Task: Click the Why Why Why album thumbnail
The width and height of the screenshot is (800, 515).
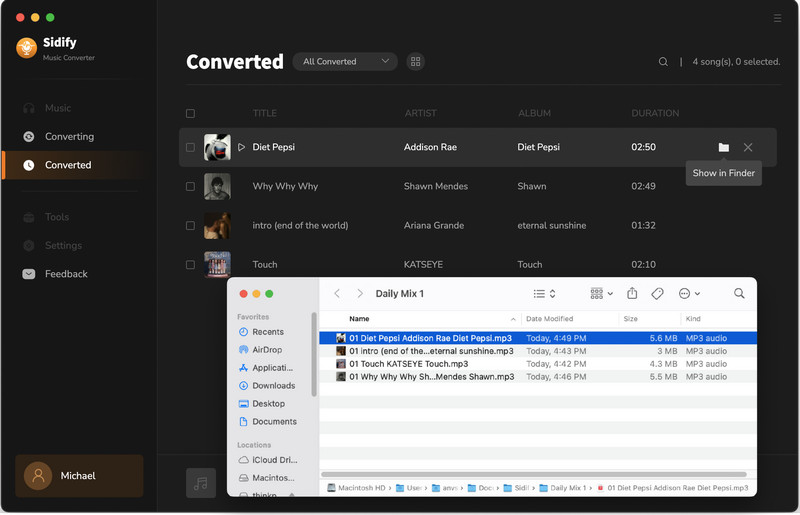Action: 217,186
